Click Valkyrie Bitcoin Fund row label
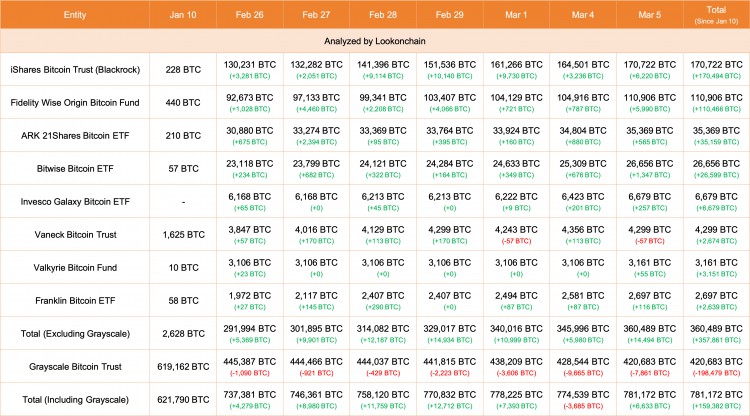Viewport: 750px width, 416px height. pyautogui.click(x=75, y=267)
